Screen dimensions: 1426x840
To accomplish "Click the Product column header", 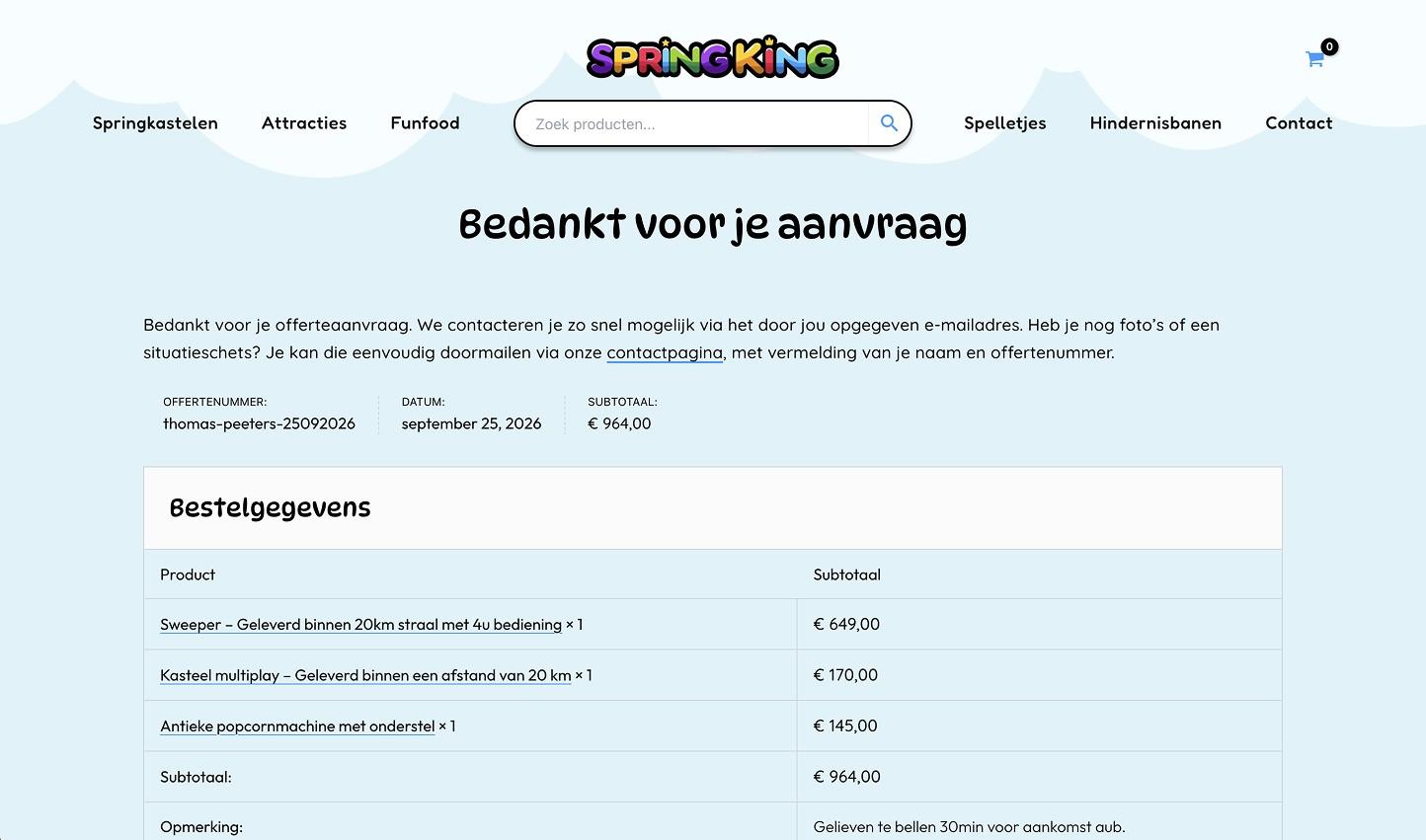I will (x=188, y=574).
